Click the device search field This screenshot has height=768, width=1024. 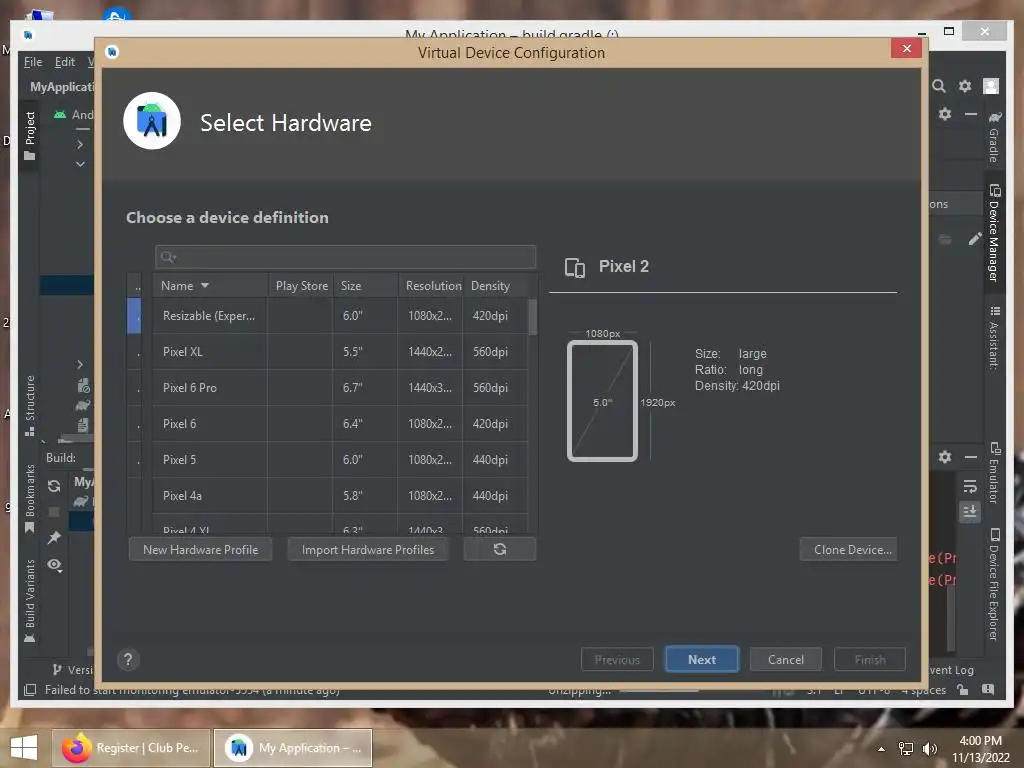[345, 257]
